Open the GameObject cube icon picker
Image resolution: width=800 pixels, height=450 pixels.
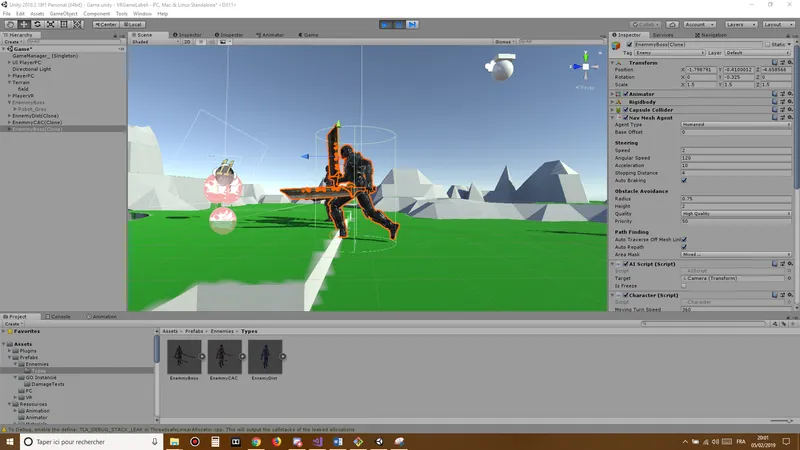pos(616,46)
